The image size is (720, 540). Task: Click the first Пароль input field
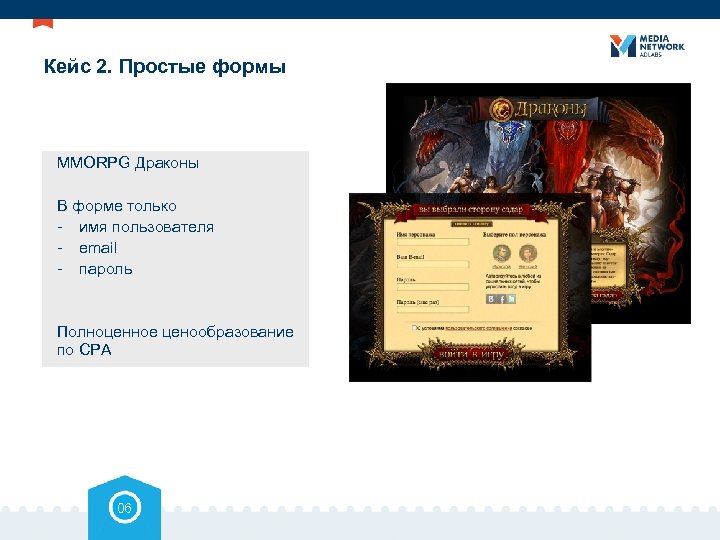tap(433, 287)
